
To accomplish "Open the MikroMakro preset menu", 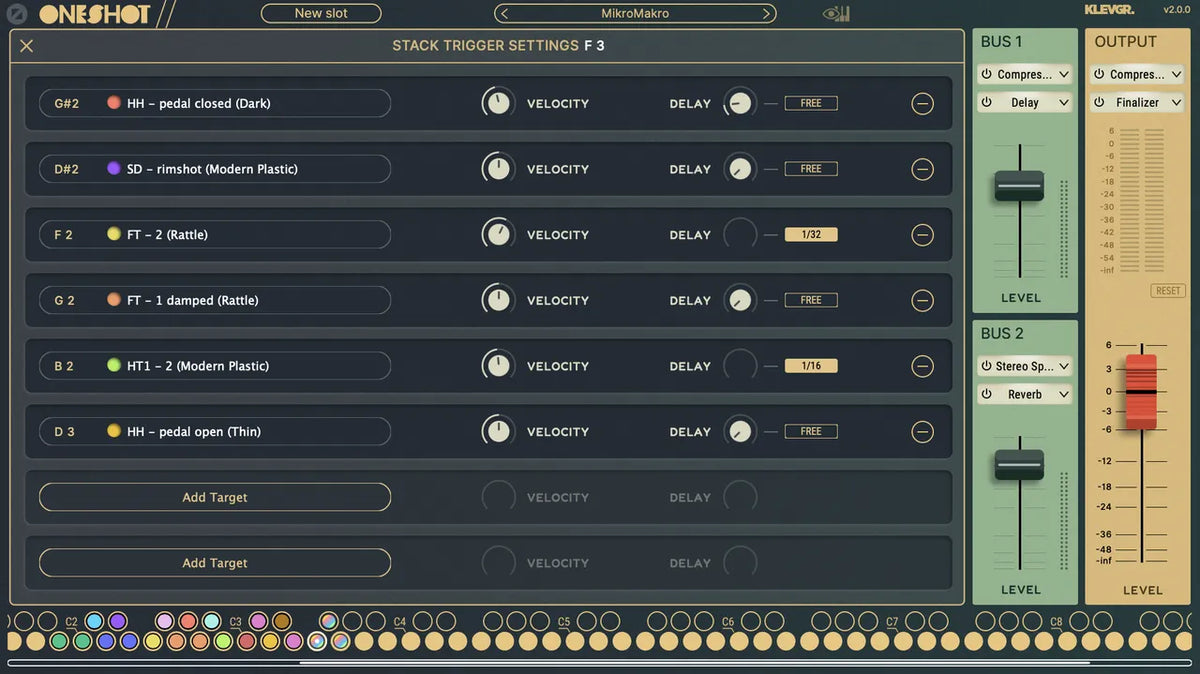I will click(635, 14).
